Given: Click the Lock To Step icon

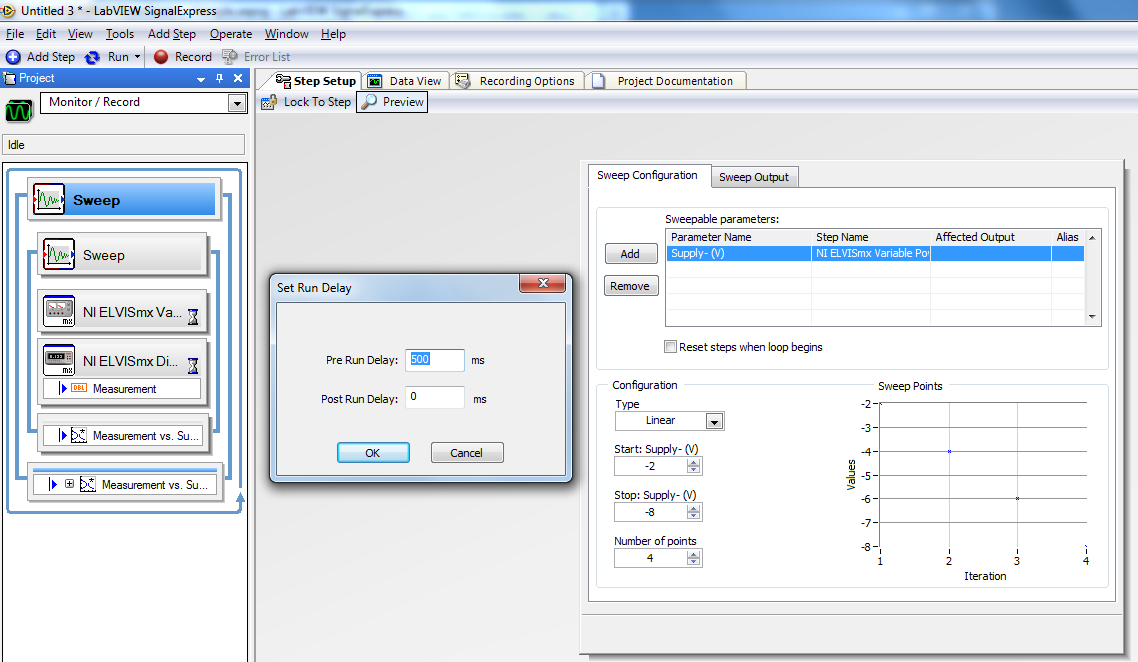Looking at the screenshot, I should pyautogui.click(x=269, y=102).
